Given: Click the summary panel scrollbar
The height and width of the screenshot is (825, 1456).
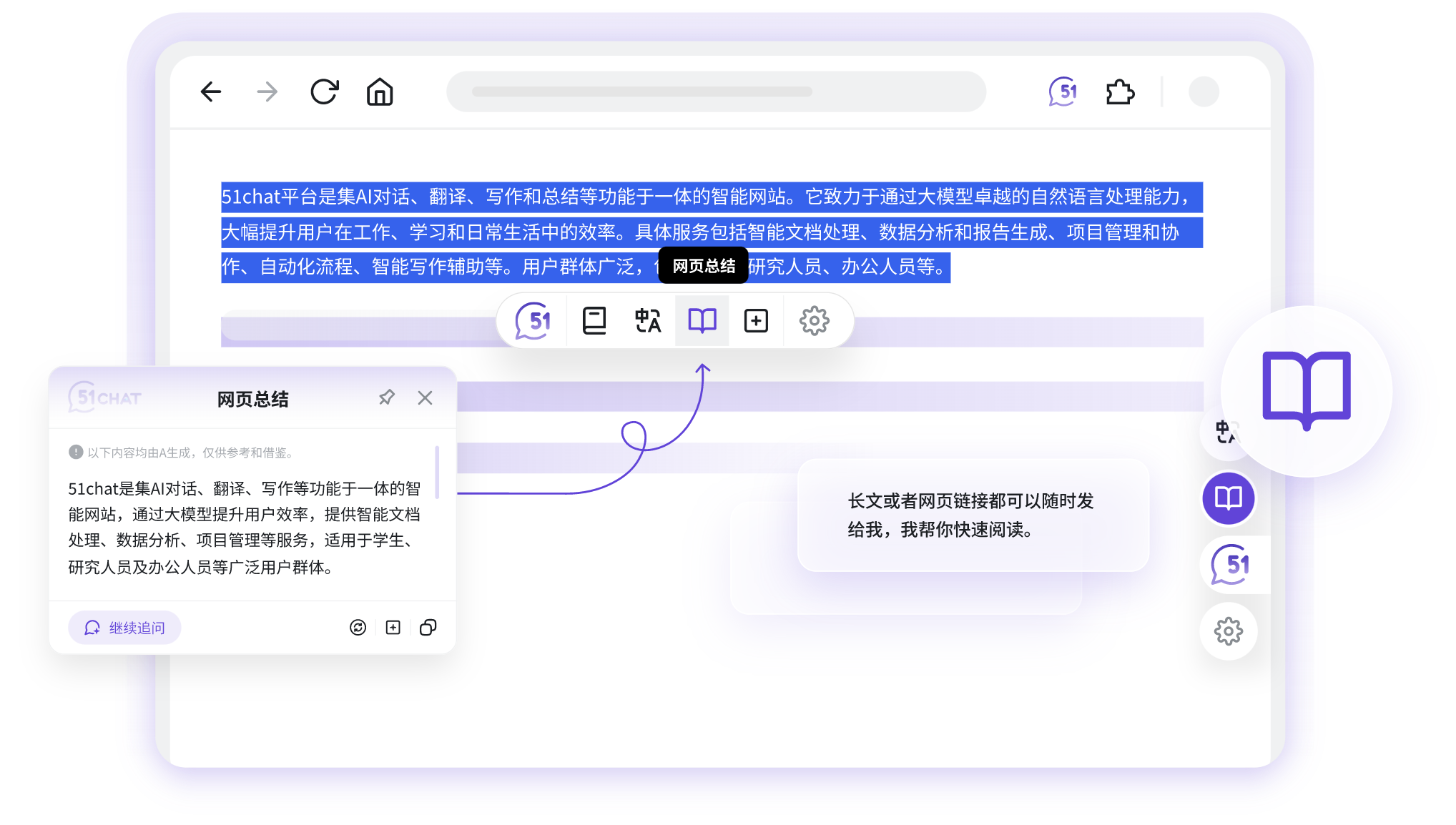Looking at the screenshot, I should pos(437,472).
